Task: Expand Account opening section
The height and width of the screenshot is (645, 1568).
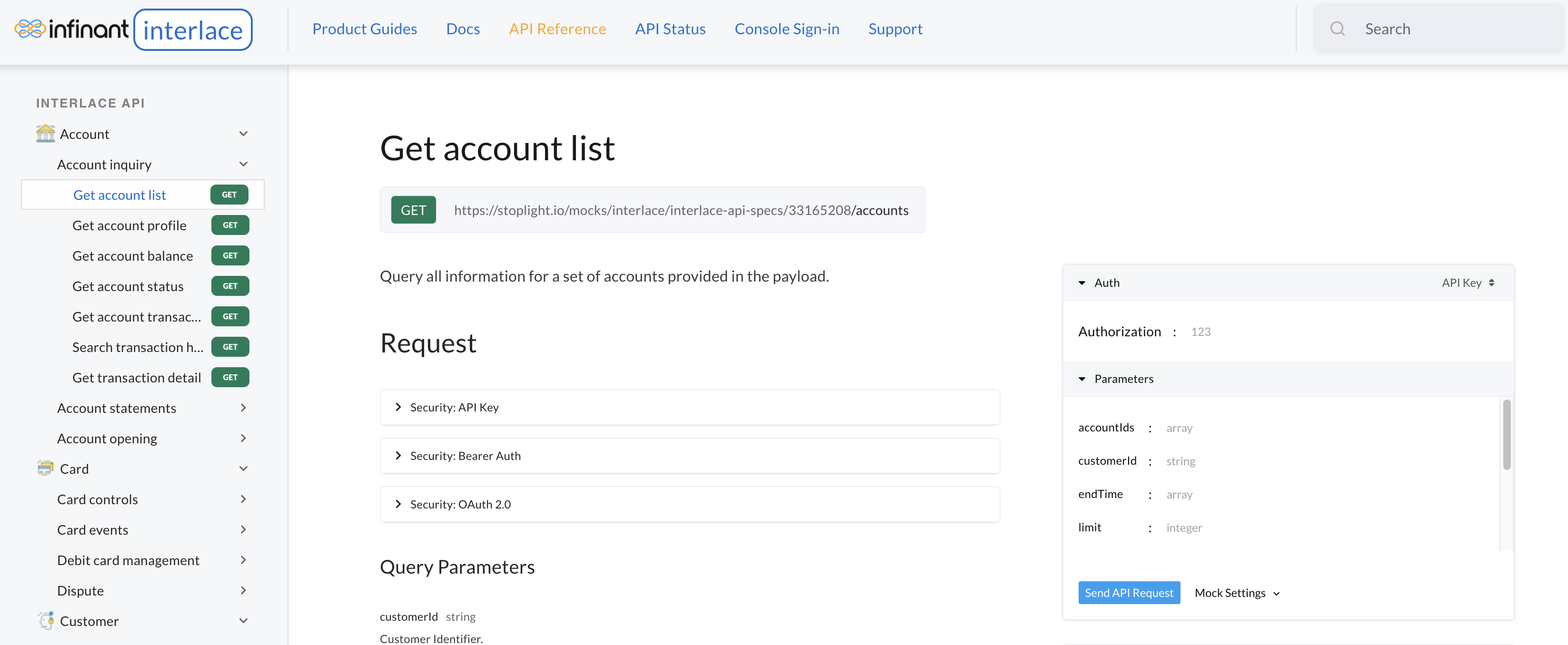Action: (x=243, y=438)
